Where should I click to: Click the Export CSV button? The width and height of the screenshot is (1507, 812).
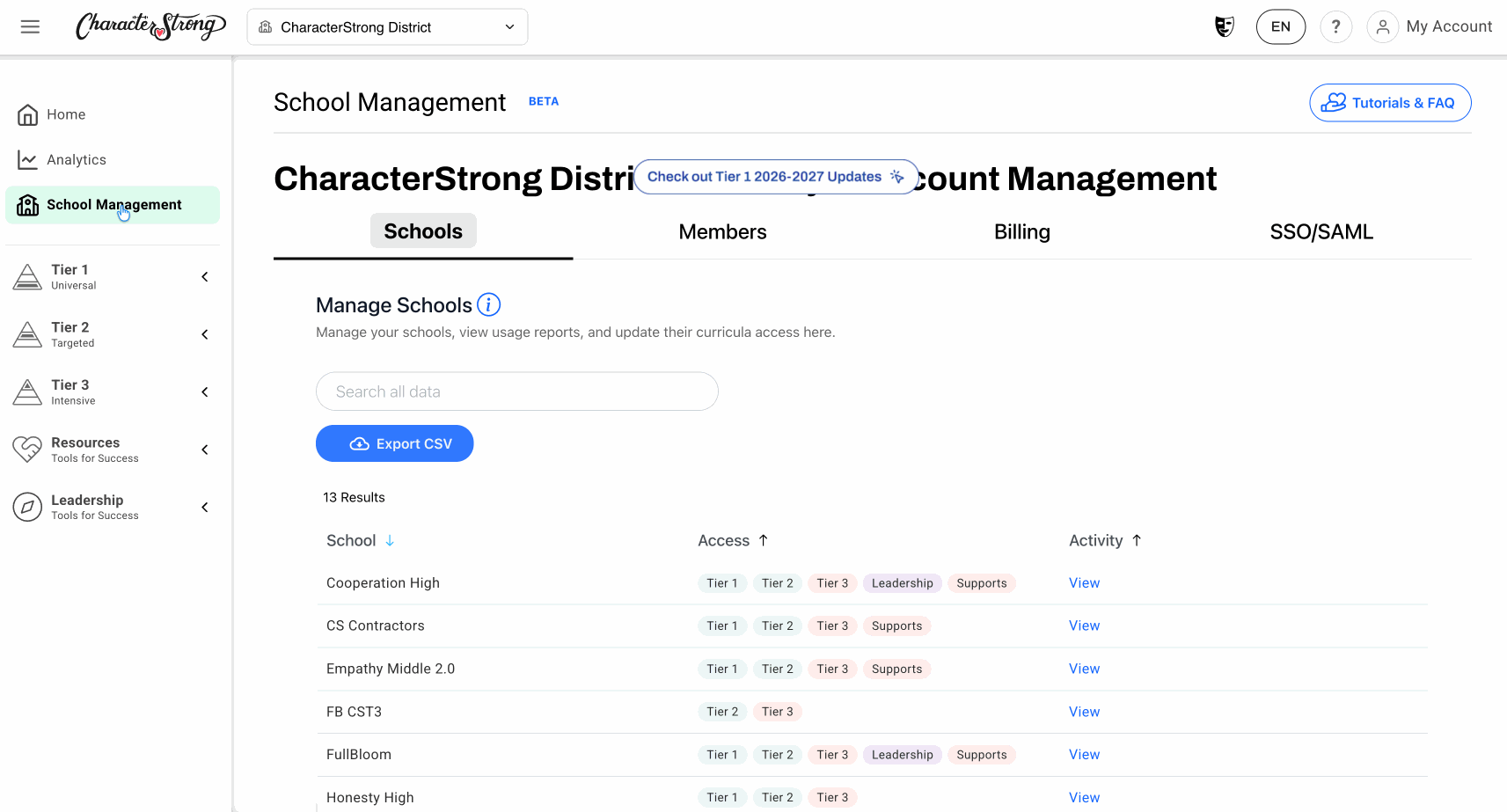pos(395,443)
